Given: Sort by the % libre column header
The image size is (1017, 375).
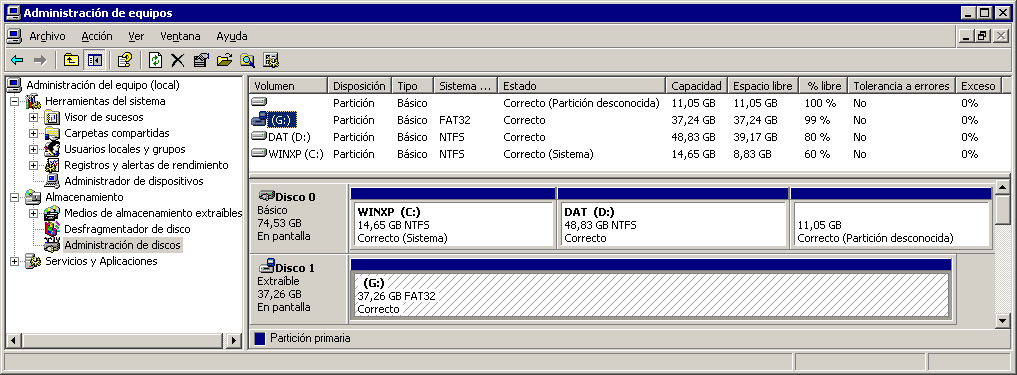Looking at the screenshot, I should 823,86.
